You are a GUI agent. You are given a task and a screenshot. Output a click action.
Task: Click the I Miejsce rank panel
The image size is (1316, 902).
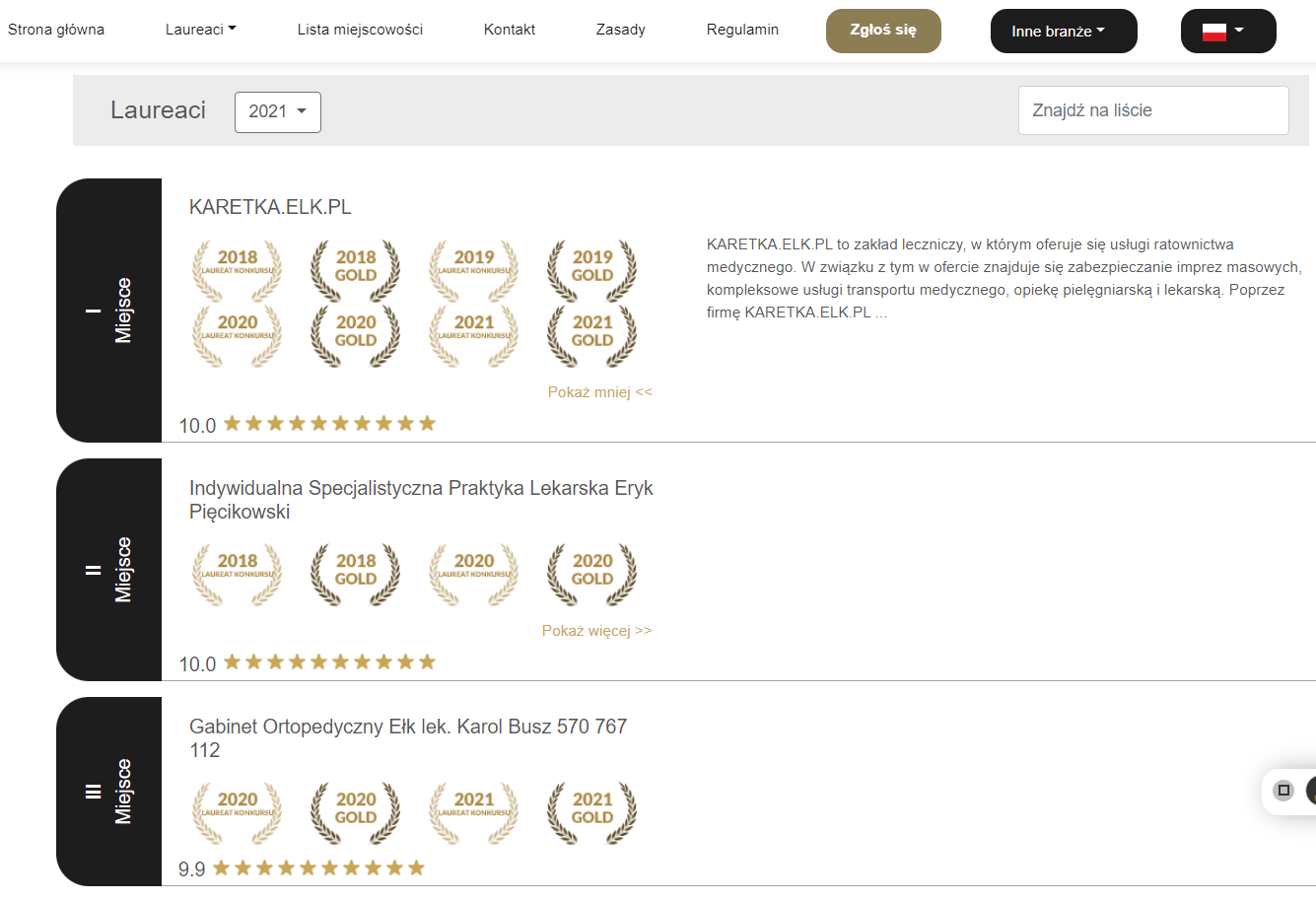[108, 311]
